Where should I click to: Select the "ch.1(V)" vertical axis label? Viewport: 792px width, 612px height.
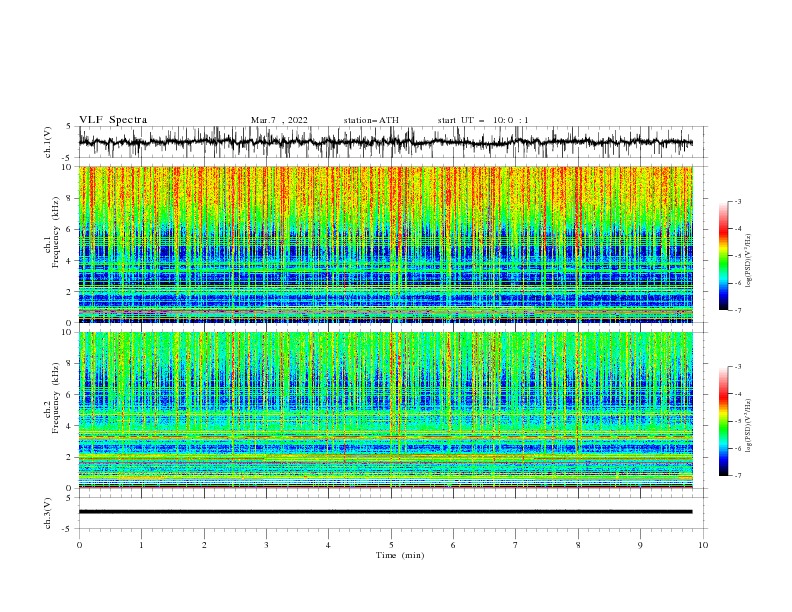pyautogui.click(x=47, y=142)
